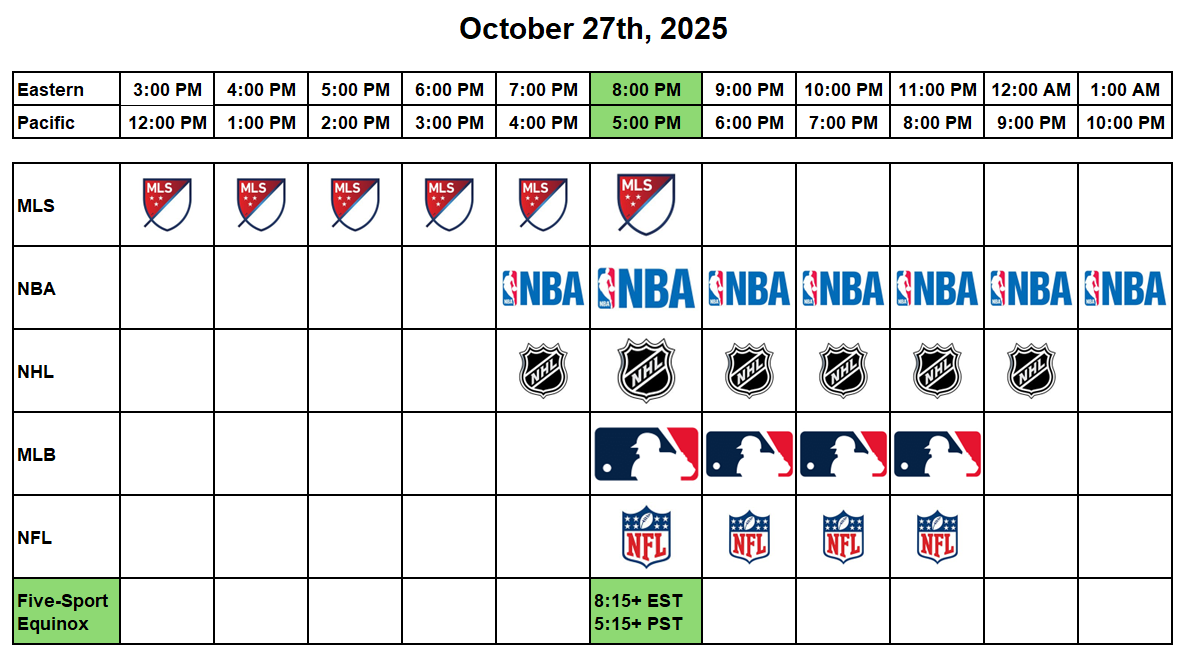Select the large MLS logo at 8:00 PM
This screenshot has width=1183, height=655.
pyautogui.click(x=646, y=204)
